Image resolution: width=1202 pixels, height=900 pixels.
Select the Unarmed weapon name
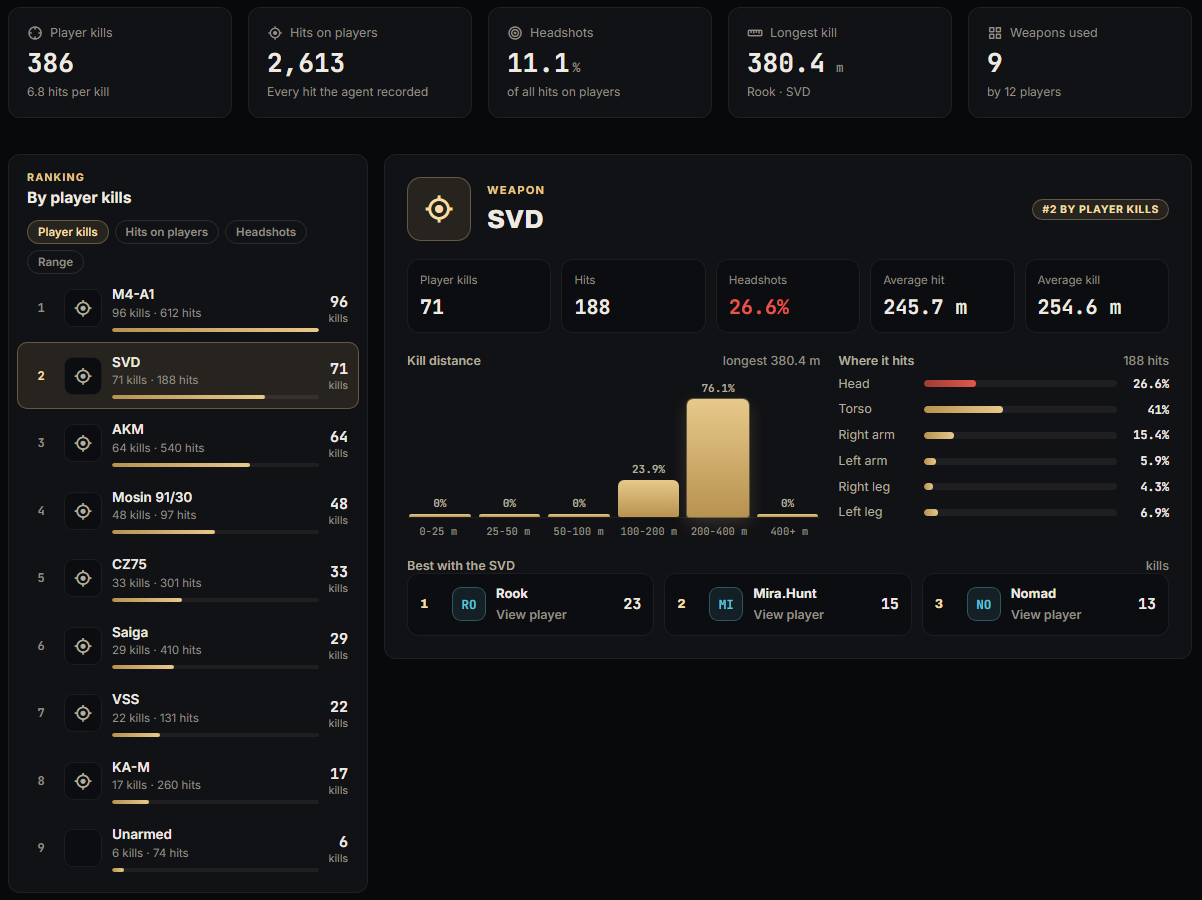(142, 834)
